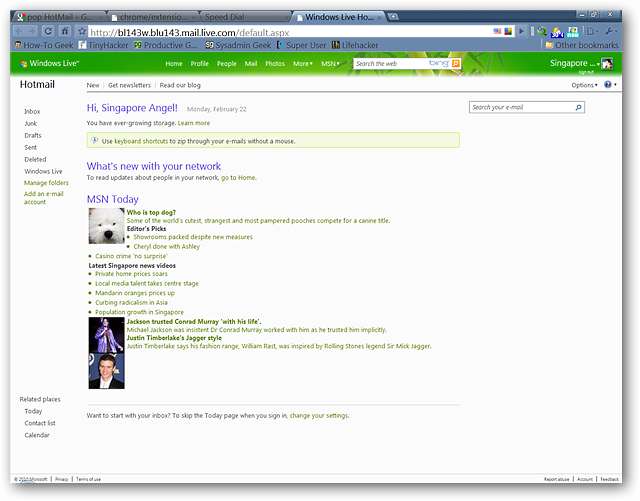Expand the MSN dropdown menu

(x=330, y=63)
